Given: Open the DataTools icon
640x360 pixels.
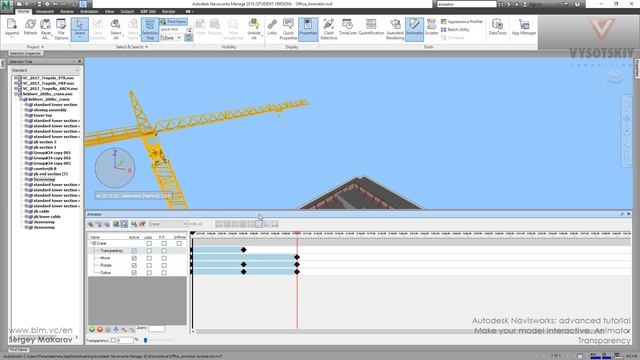Looking at the screenshot, I should 497,27.
